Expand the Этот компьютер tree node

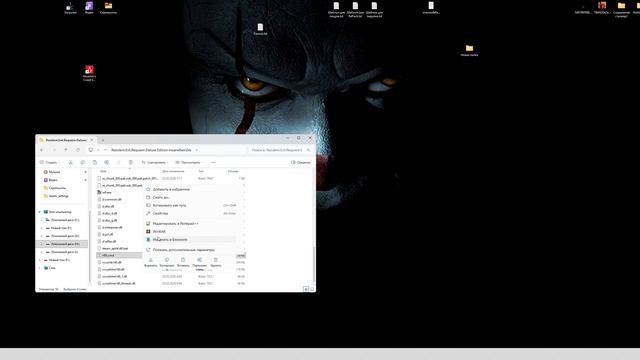[40, 212]
